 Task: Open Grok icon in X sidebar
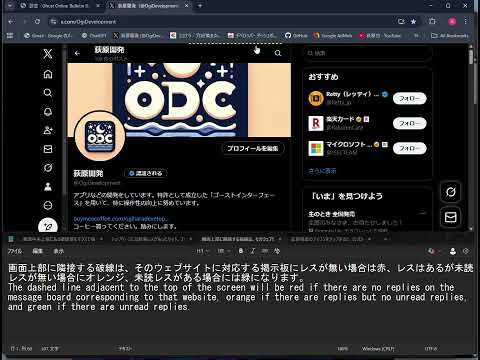click(x=48, y=168)
